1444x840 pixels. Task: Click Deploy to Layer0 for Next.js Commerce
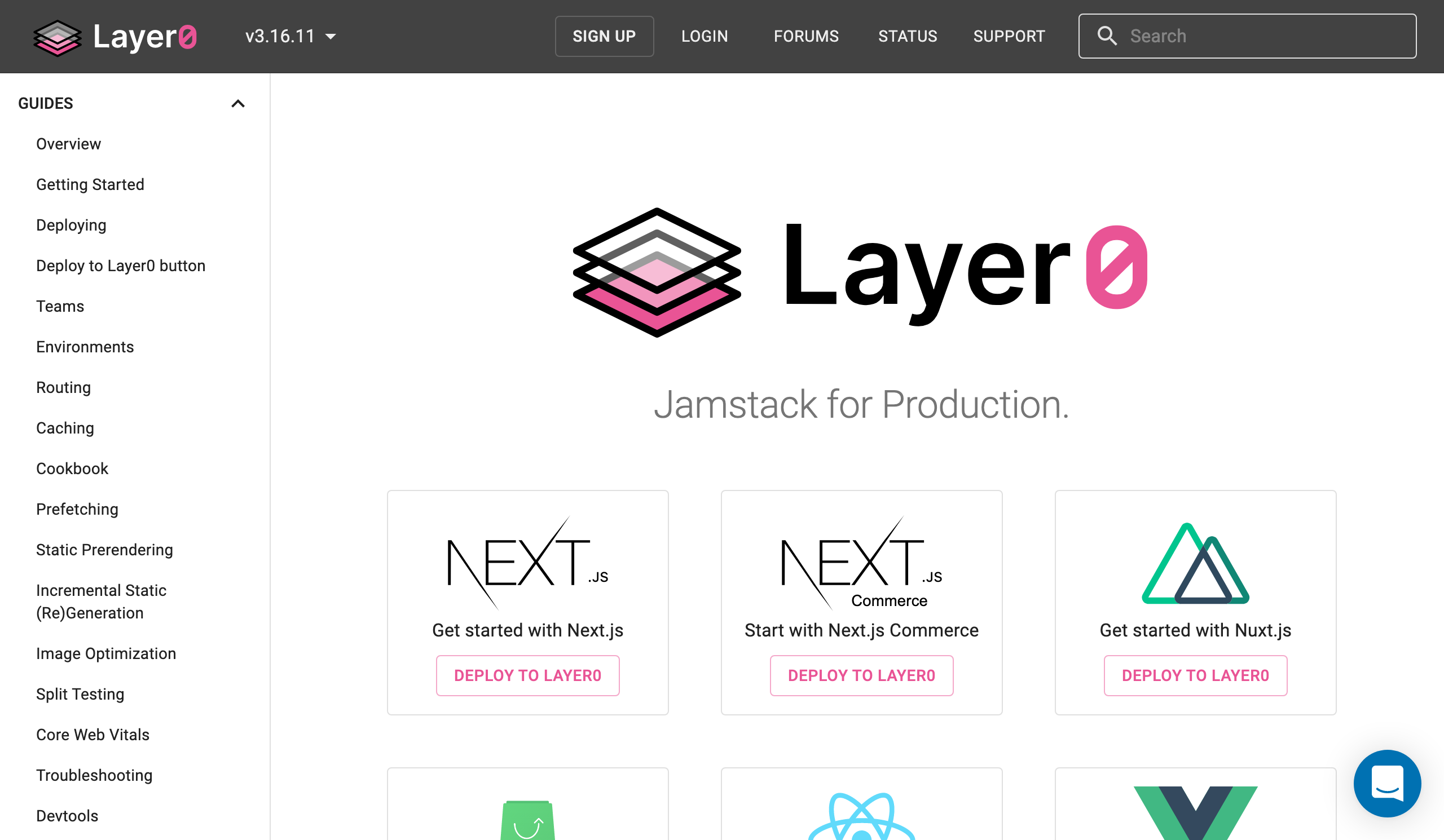point(861,676)
